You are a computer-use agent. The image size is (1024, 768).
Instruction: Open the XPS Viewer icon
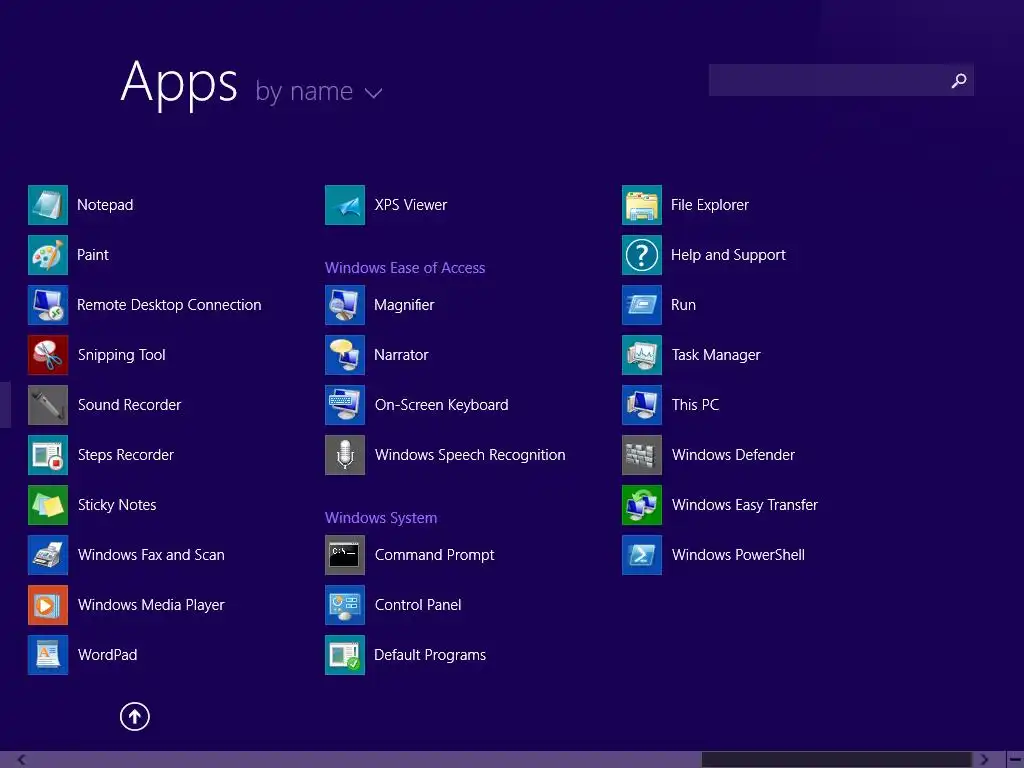[345, 205]
